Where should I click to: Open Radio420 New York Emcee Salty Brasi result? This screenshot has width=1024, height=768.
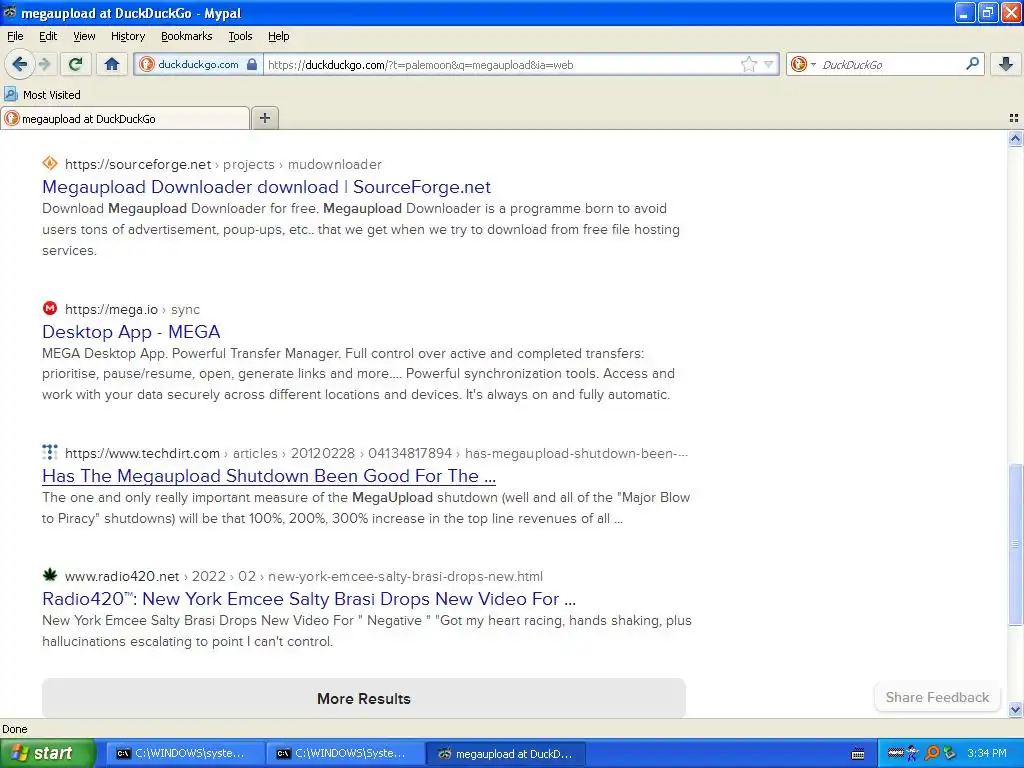click(309, 599)
